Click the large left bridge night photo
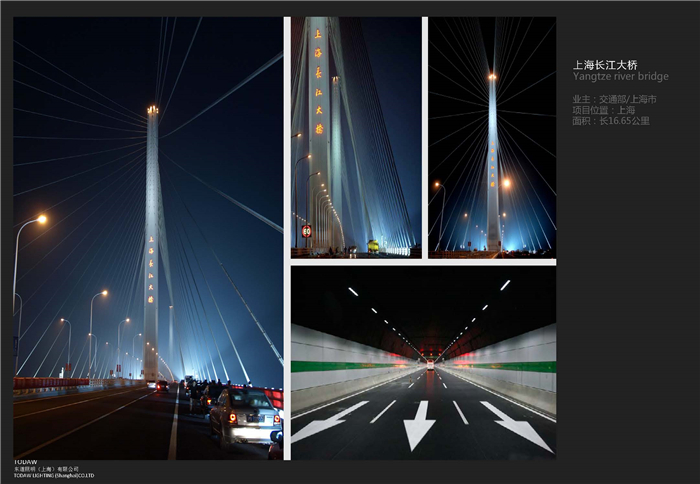 tap(148, 238)
